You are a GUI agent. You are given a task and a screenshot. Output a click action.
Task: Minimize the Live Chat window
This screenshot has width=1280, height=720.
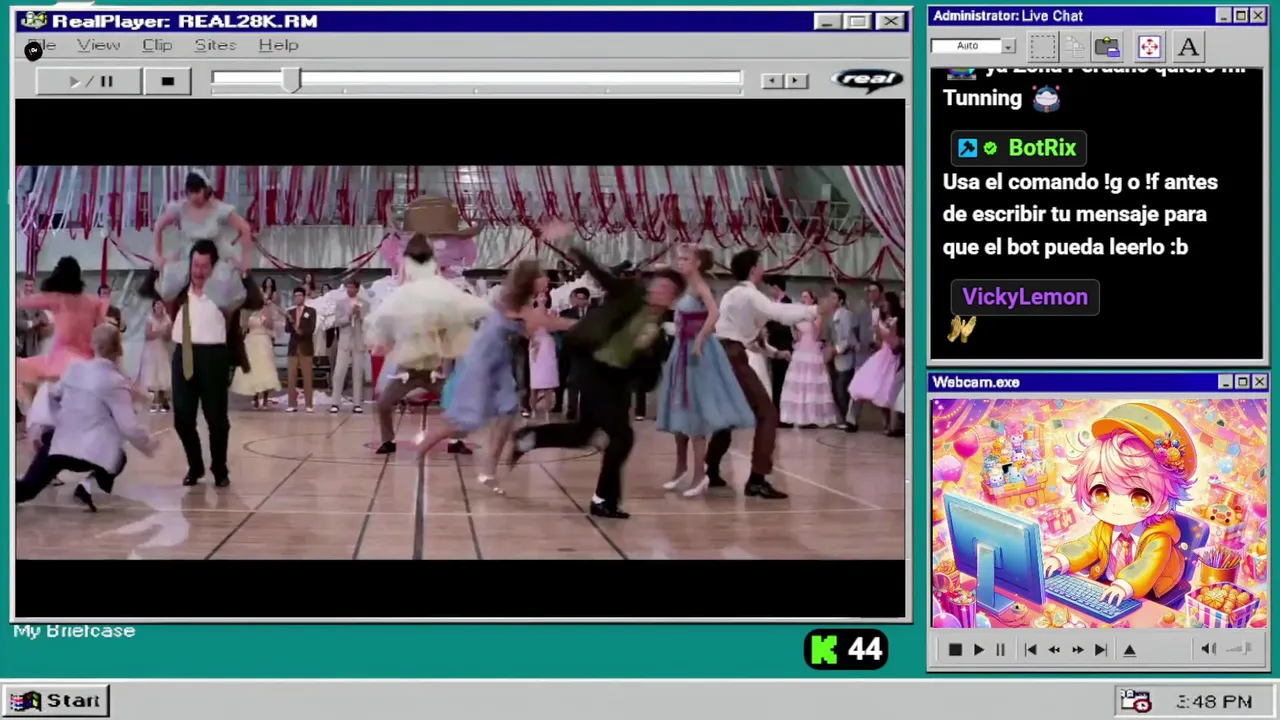1224,16
